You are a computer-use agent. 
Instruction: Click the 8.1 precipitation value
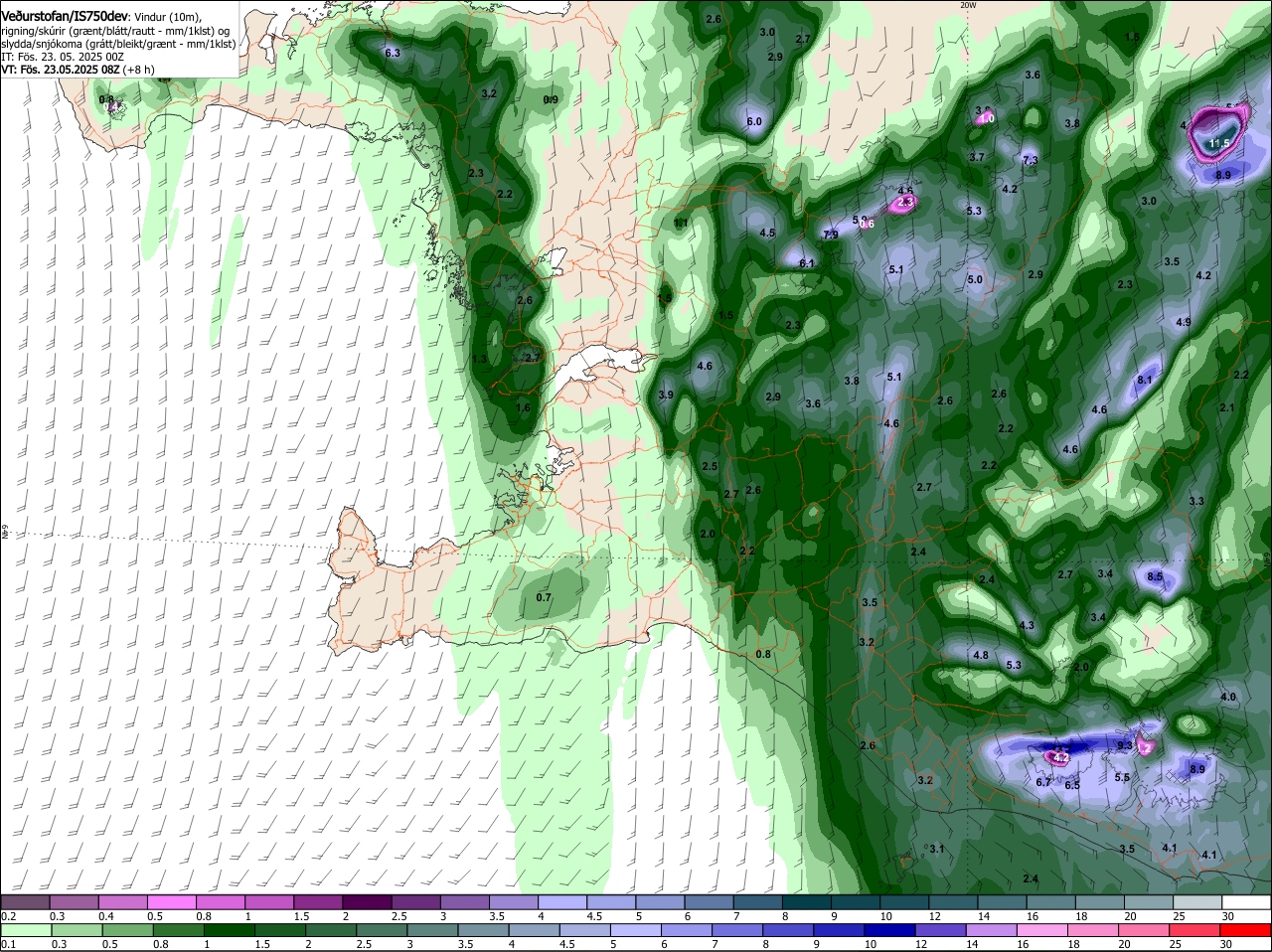pos(1144,380)
